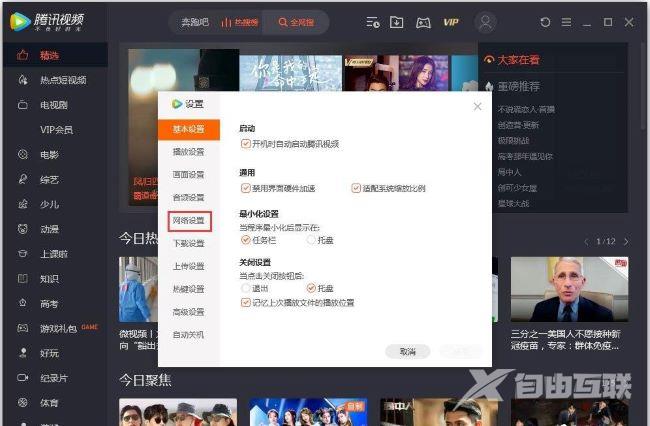Viewport: 650px width, 426px height.
Task: Toggle 禁用界面硬件加速 checkbox
Action: (245, 188)
